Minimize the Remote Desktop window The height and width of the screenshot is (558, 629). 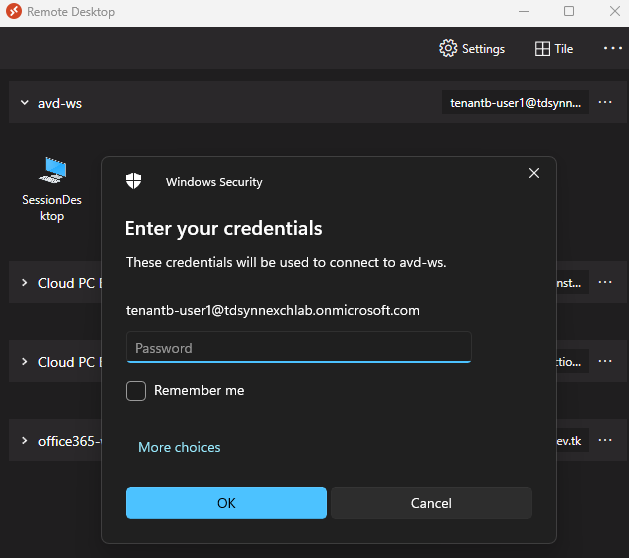pos(524,11)
